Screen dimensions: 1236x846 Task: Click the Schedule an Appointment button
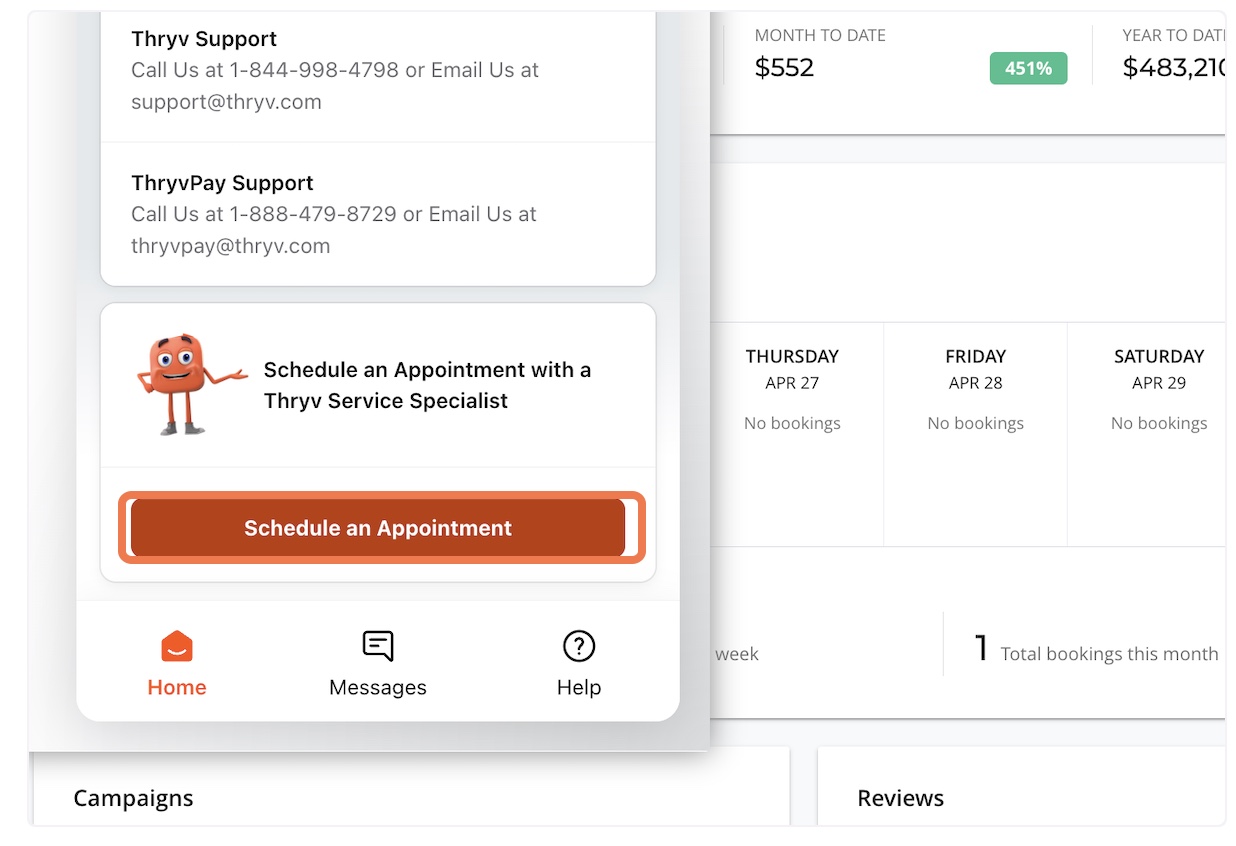point(378,528)
